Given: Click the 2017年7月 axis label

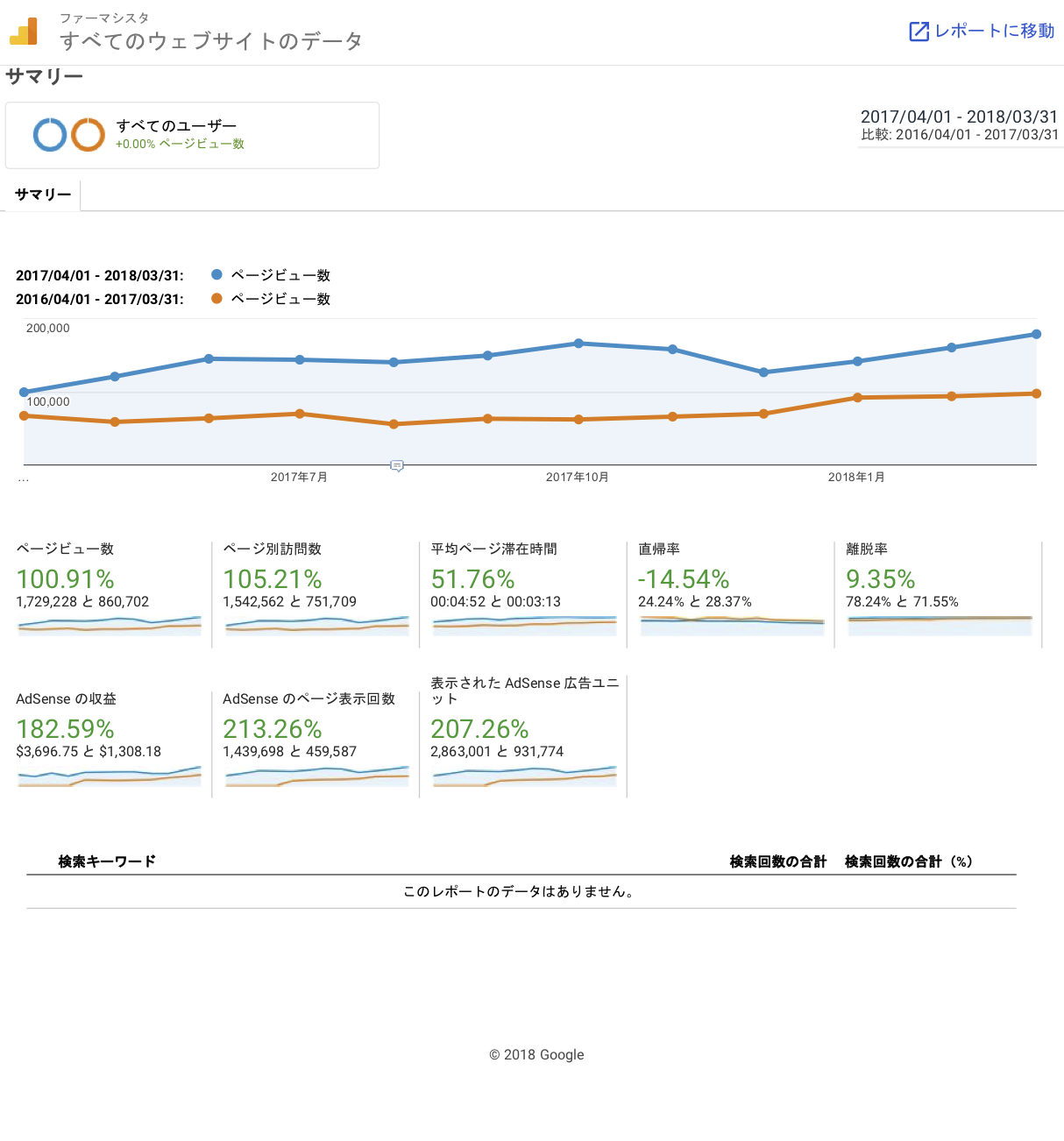Looking at the screenshot, I should (x=299, y=477).
